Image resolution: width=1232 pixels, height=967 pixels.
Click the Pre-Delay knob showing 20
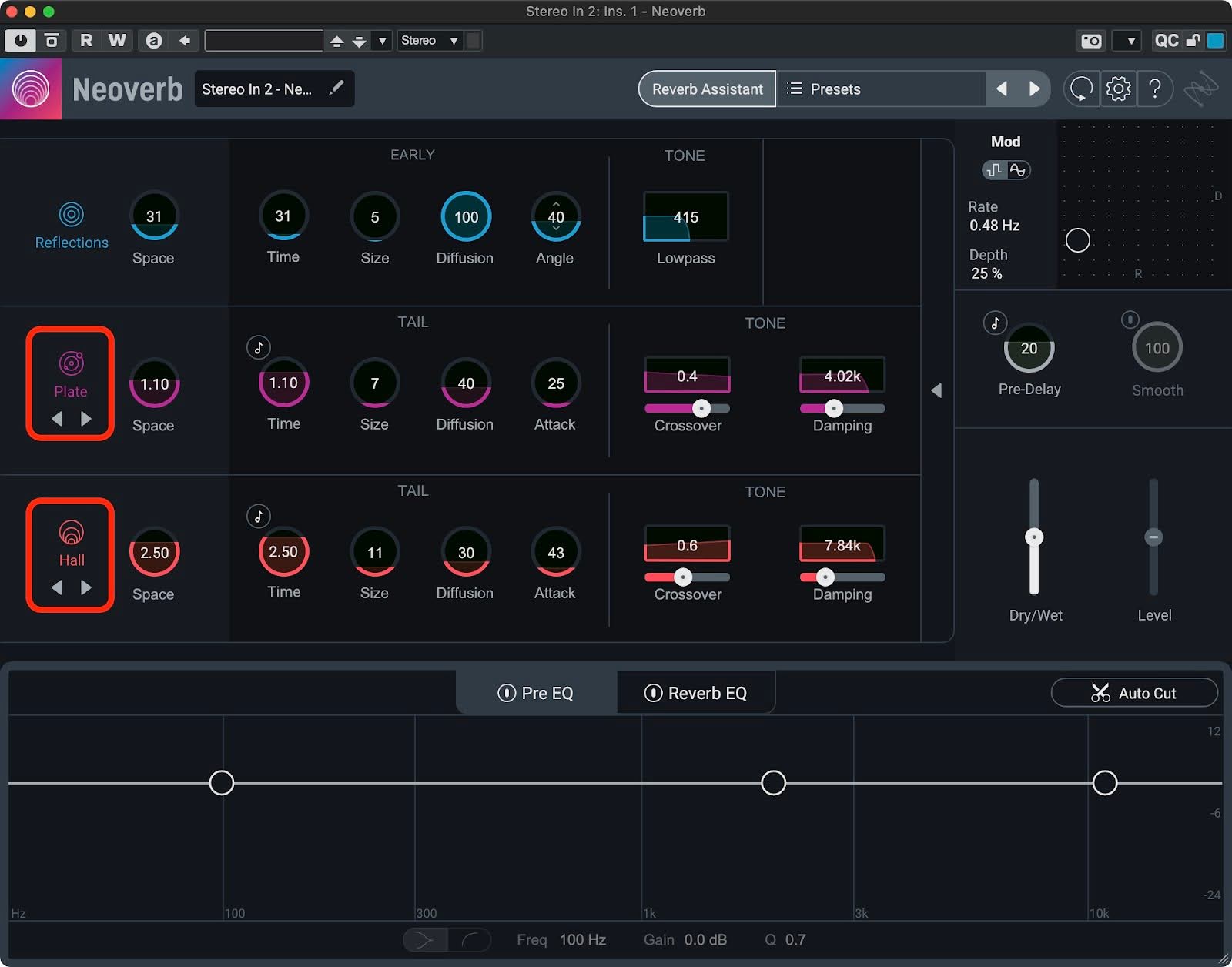tap(1029, 349)
